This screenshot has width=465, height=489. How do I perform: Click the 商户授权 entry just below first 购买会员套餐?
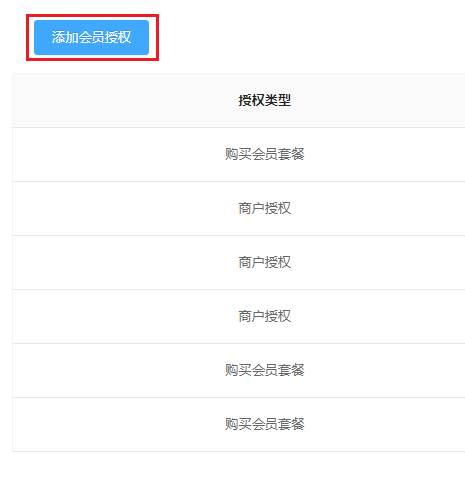(x=265, y=209)
